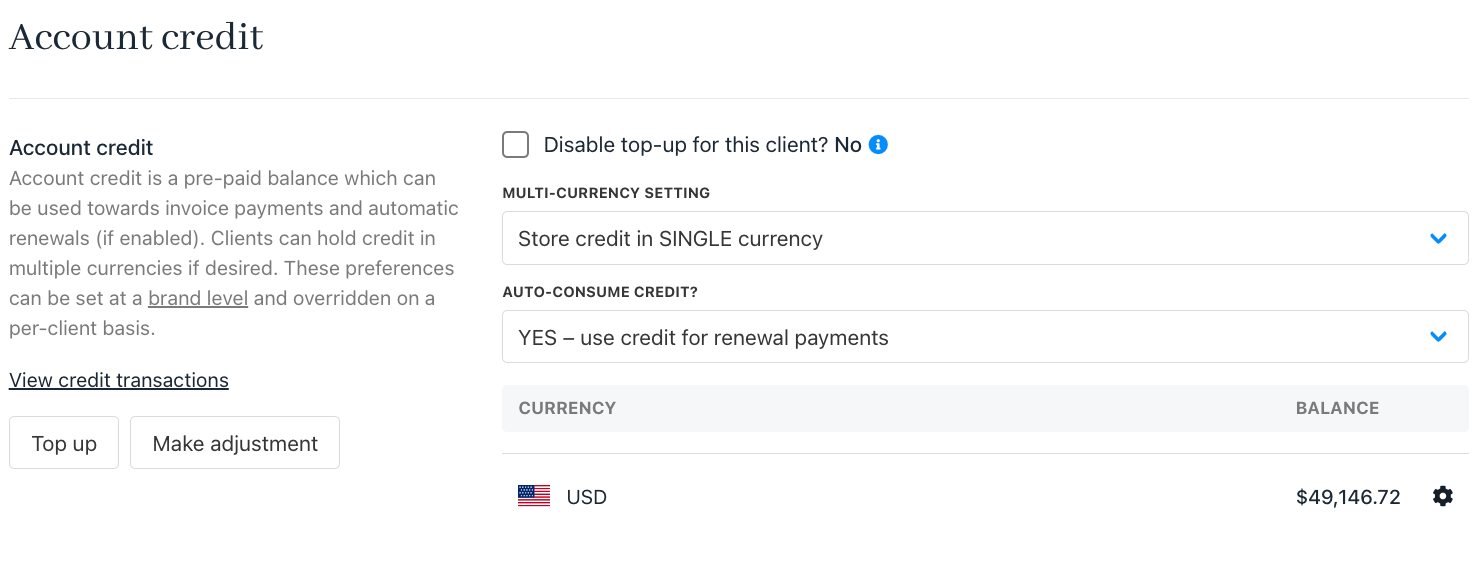This screenshot has width=1475, height=577.
Task: Click the BALANCE column header
Action: pyautogui.click(x=1337, y=408)
